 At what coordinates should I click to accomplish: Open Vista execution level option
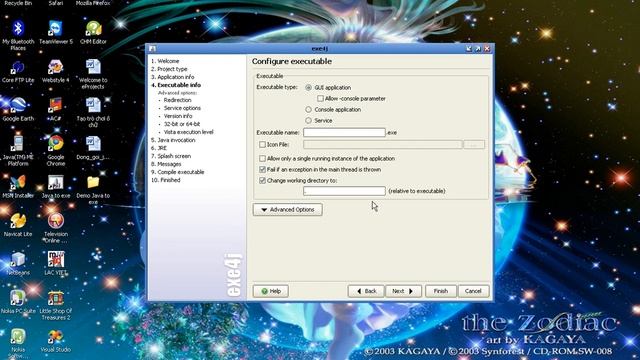189,132
